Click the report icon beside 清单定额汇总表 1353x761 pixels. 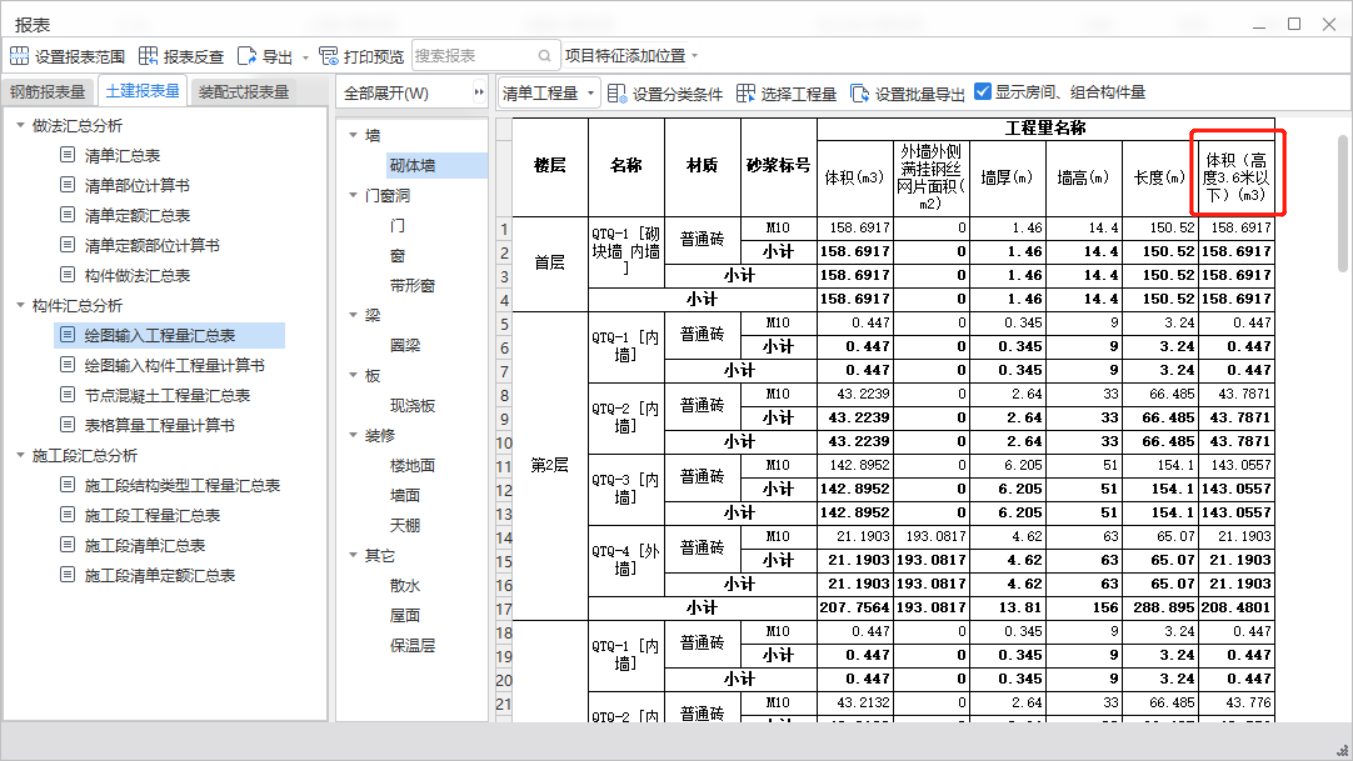coord(67,215)
